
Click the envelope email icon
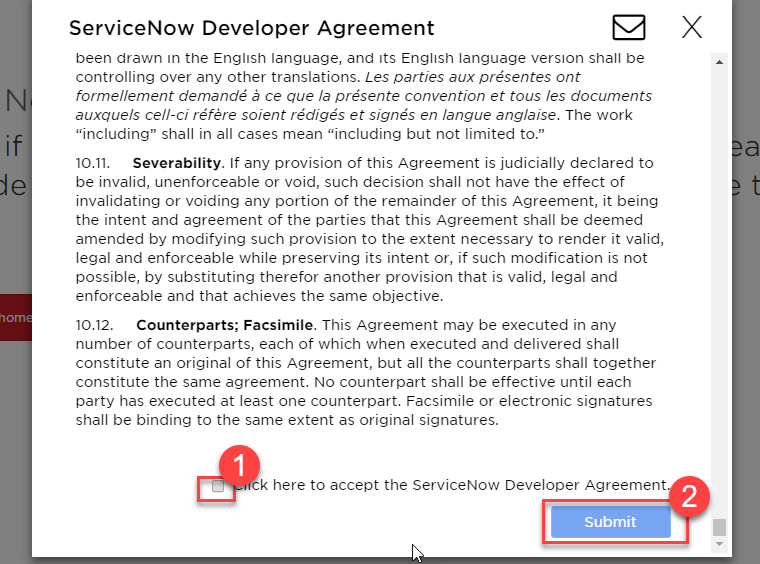point(629,27)
